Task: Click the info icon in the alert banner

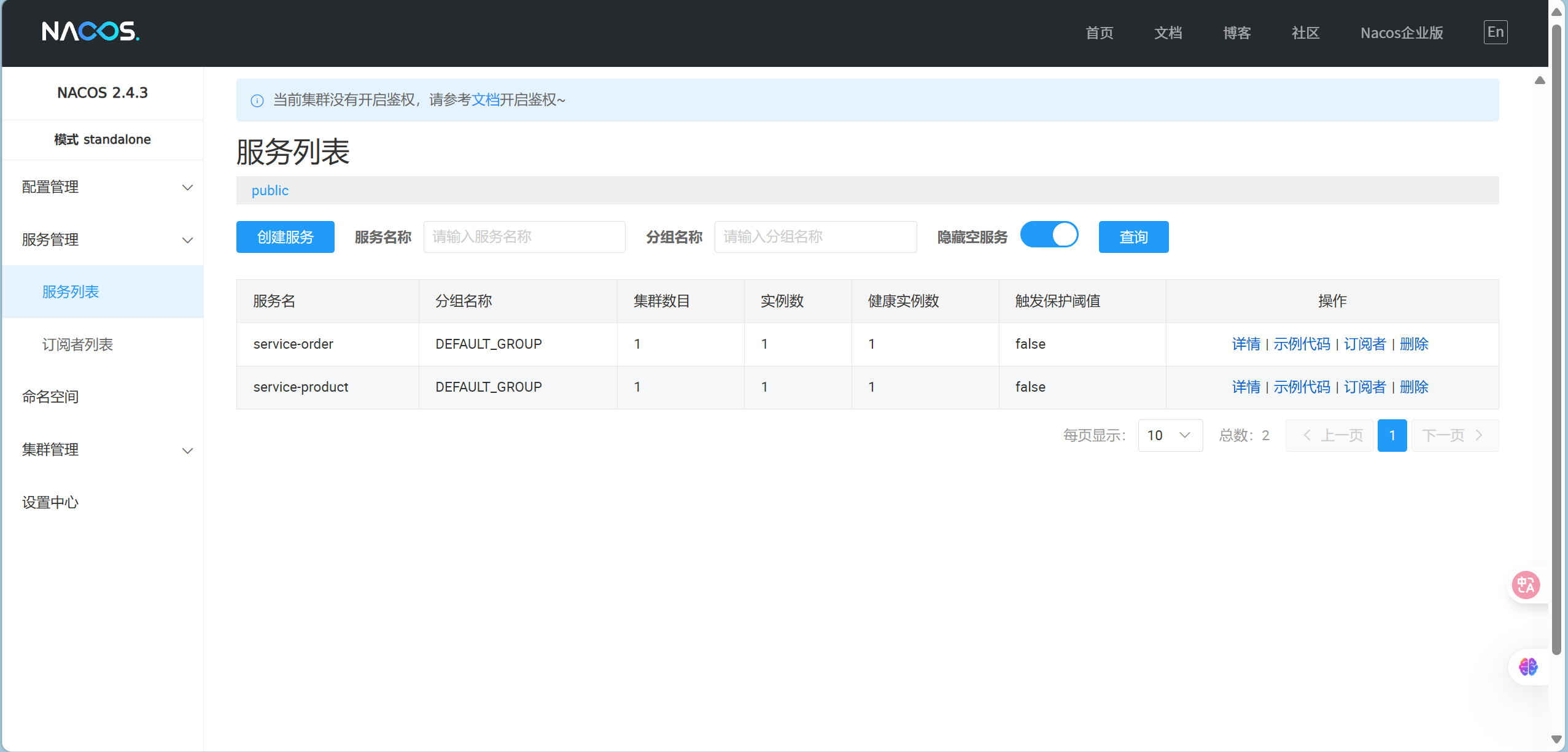Action: pos(257,101)
